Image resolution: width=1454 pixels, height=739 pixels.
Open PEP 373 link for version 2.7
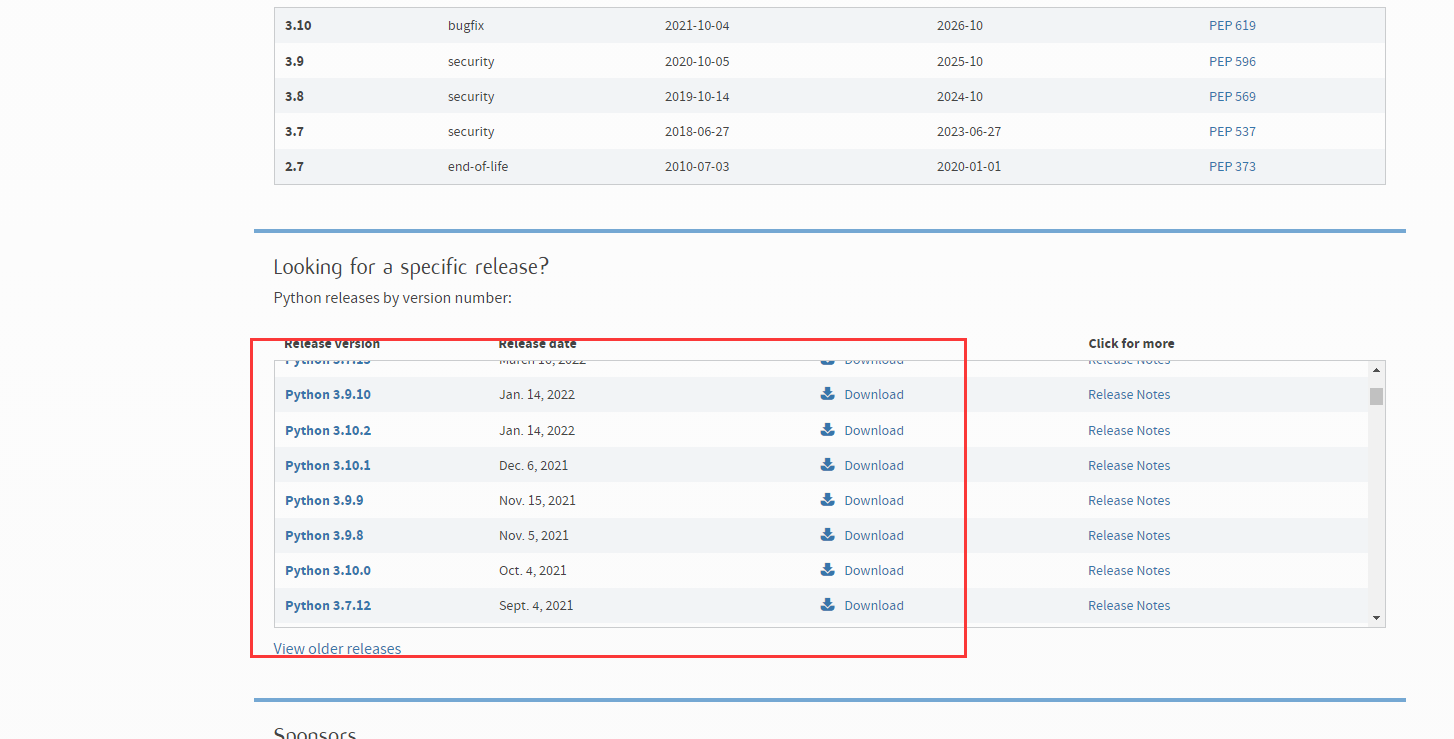point(1232,167)
